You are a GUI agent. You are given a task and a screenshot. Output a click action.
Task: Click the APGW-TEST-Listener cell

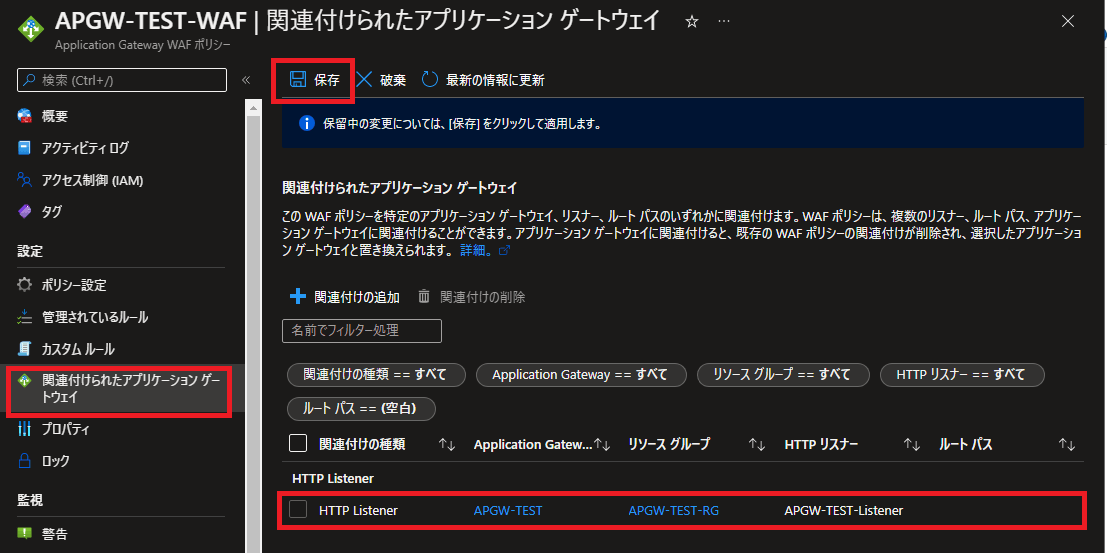click(x=844, y=511)
